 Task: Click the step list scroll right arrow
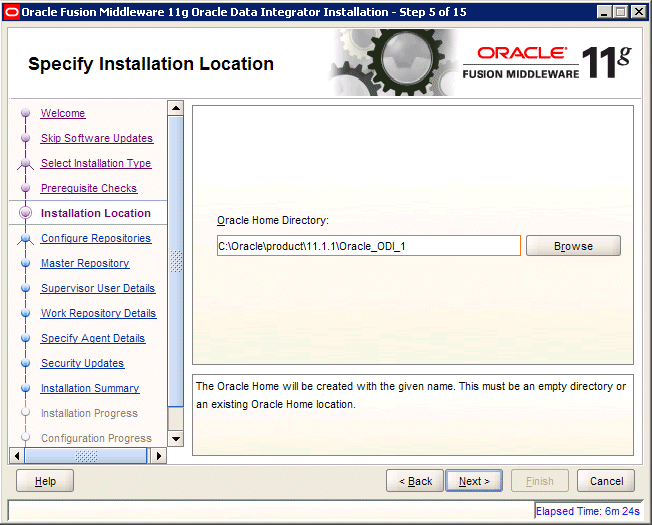(x=158, y=456)
